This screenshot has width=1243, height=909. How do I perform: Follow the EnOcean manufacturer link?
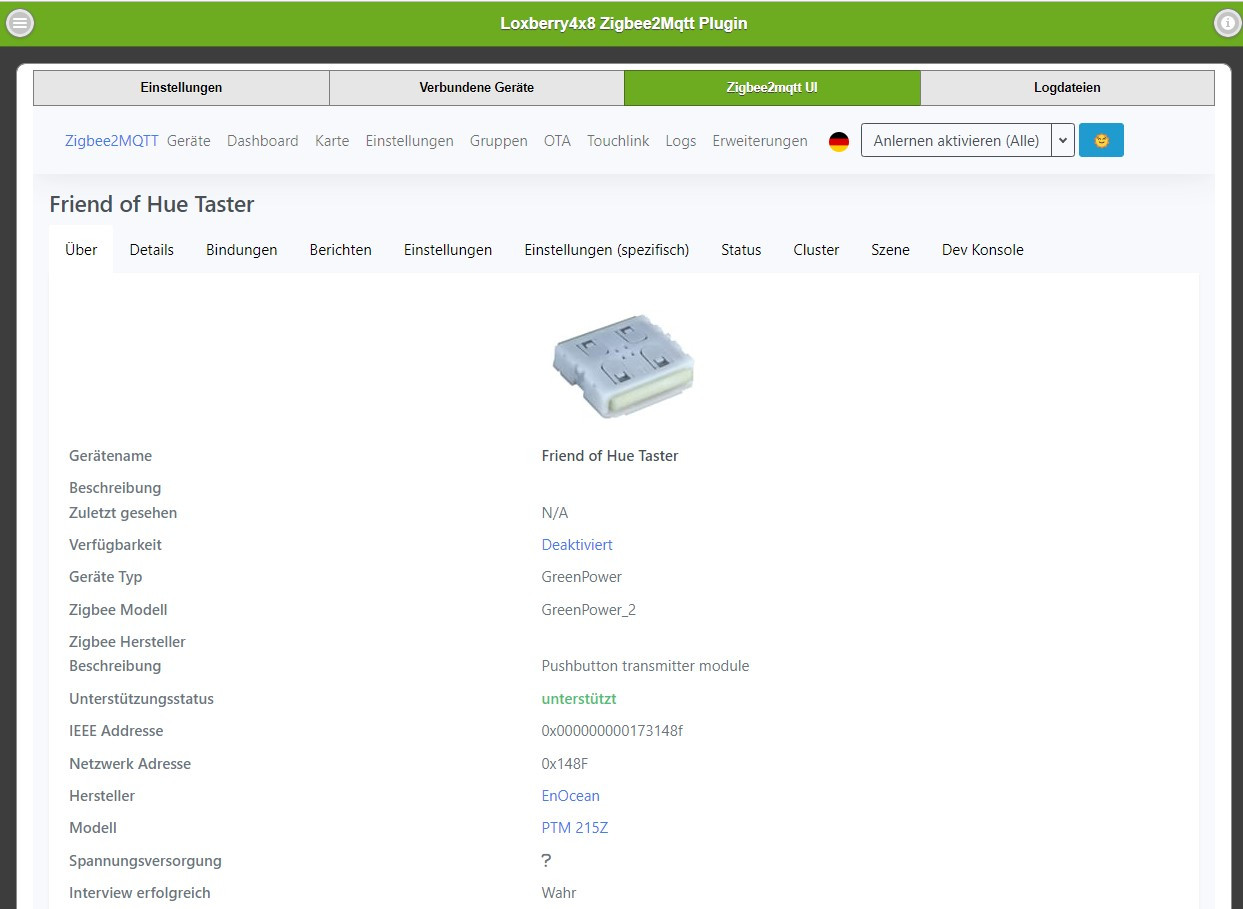tap(571, 796)
